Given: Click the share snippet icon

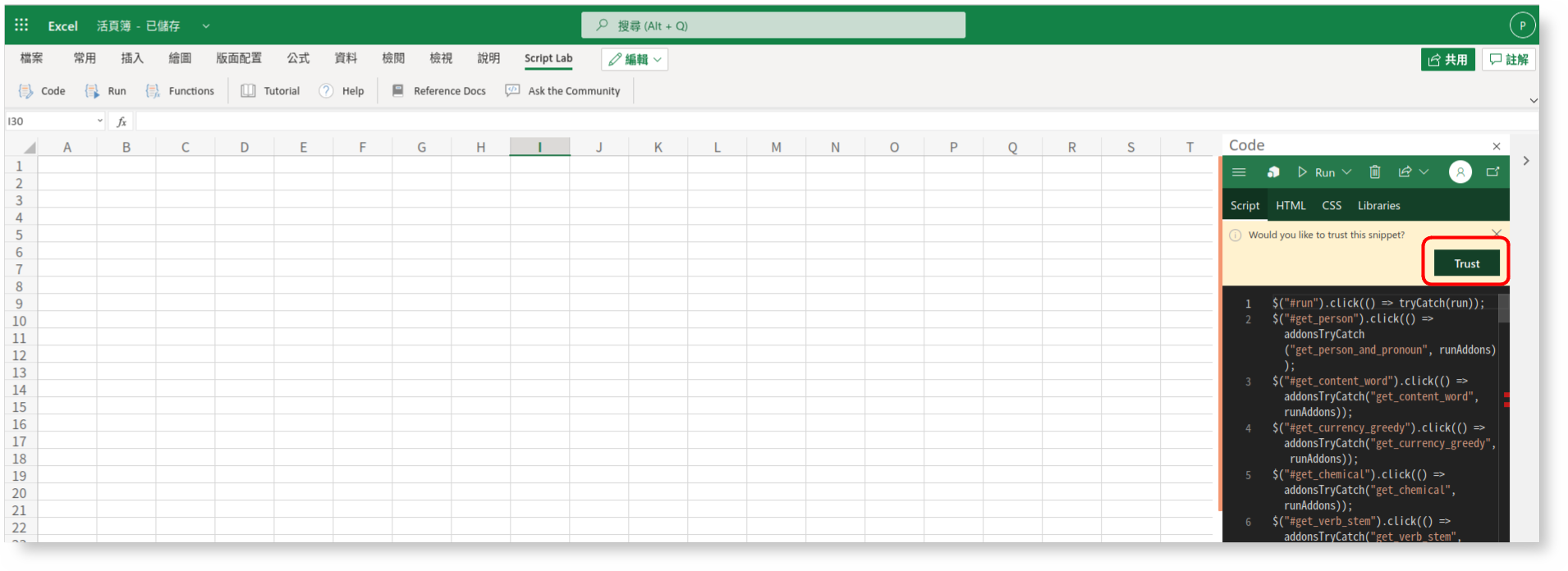Looking at the screenshot, I should pyautogui.click(x=1405, y=172).
